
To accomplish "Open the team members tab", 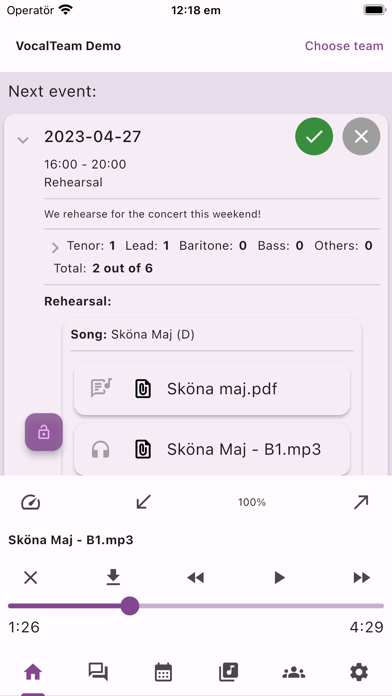I will (x=294, y=673).
